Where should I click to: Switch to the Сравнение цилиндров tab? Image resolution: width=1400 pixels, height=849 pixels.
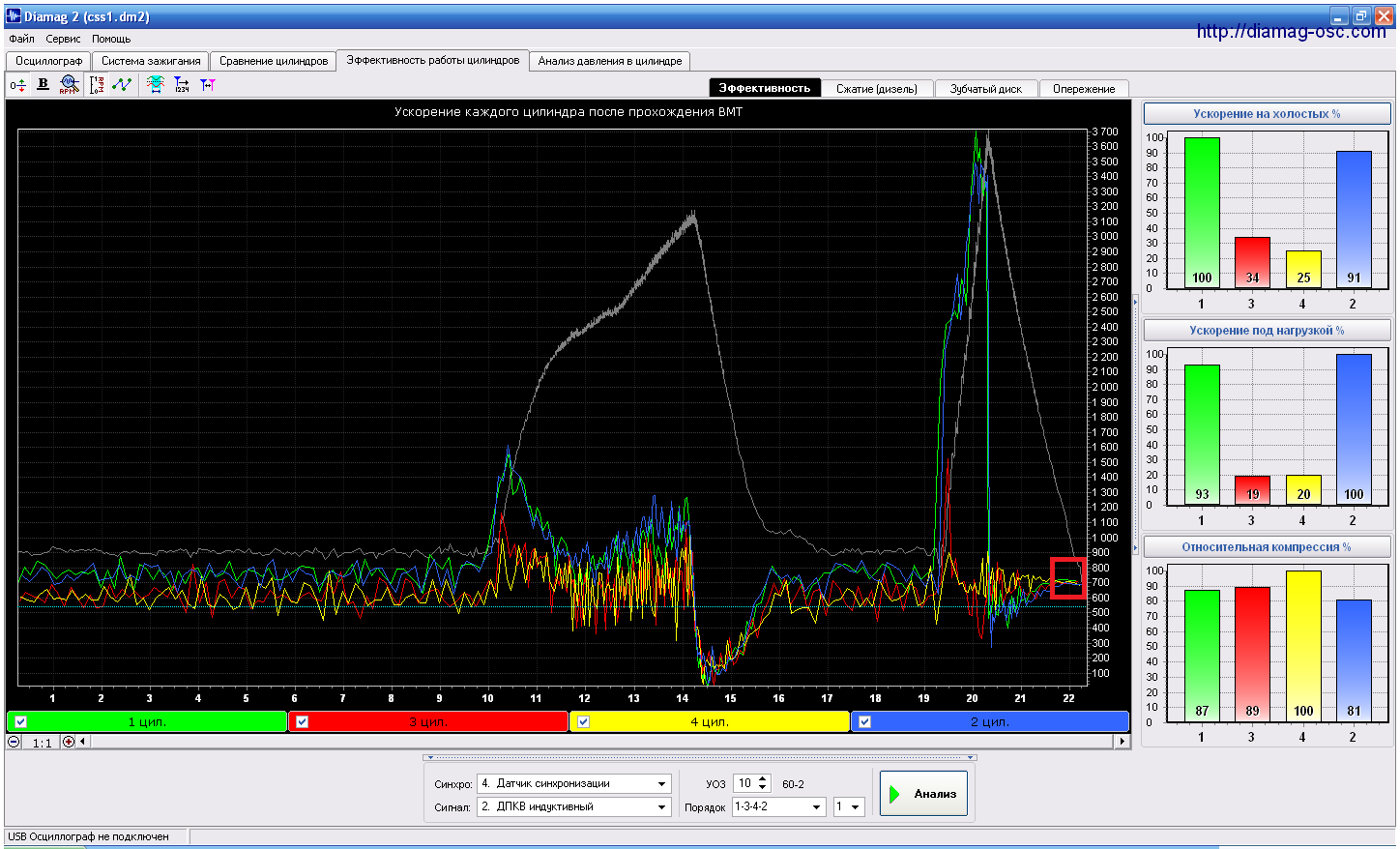(274, 61)
